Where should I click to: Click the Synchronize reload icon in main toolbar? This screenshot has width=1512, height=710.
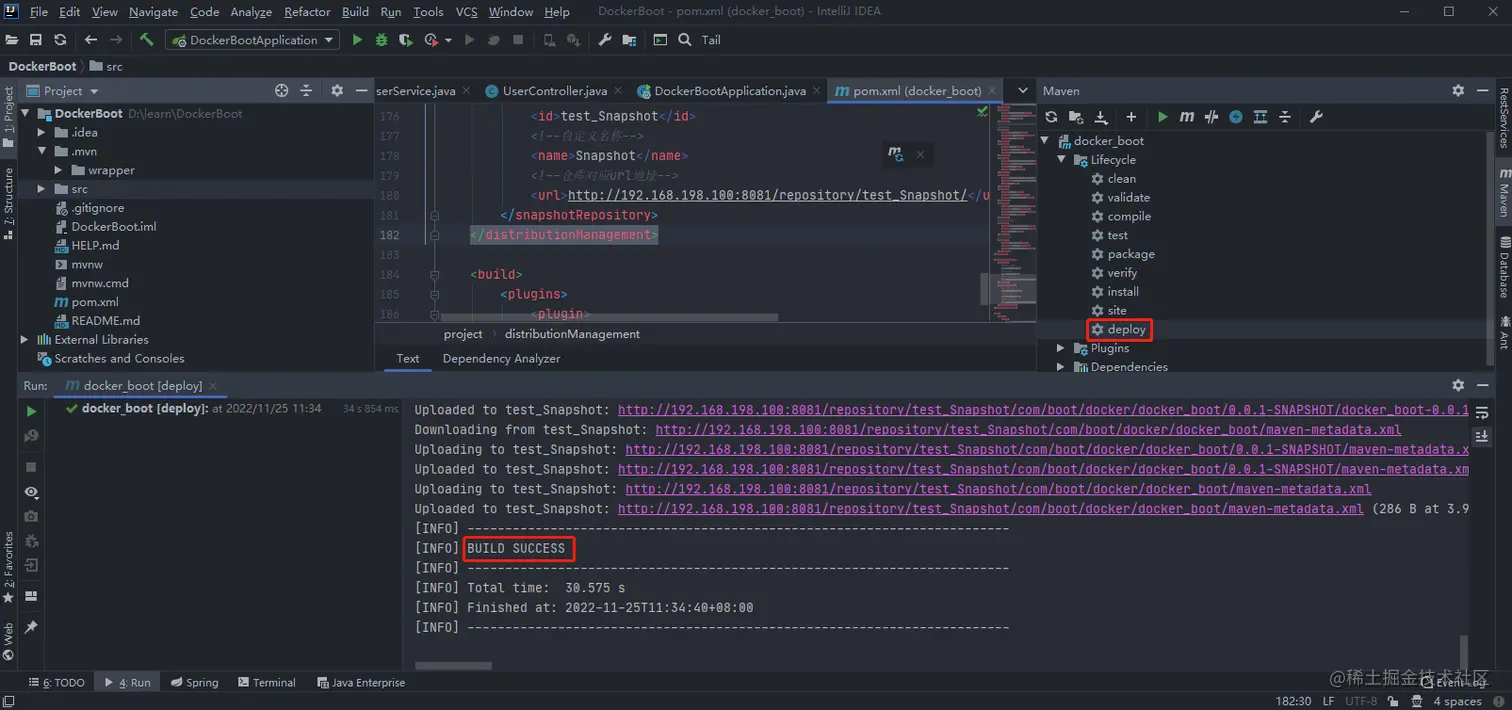click(x=60, y=40)
